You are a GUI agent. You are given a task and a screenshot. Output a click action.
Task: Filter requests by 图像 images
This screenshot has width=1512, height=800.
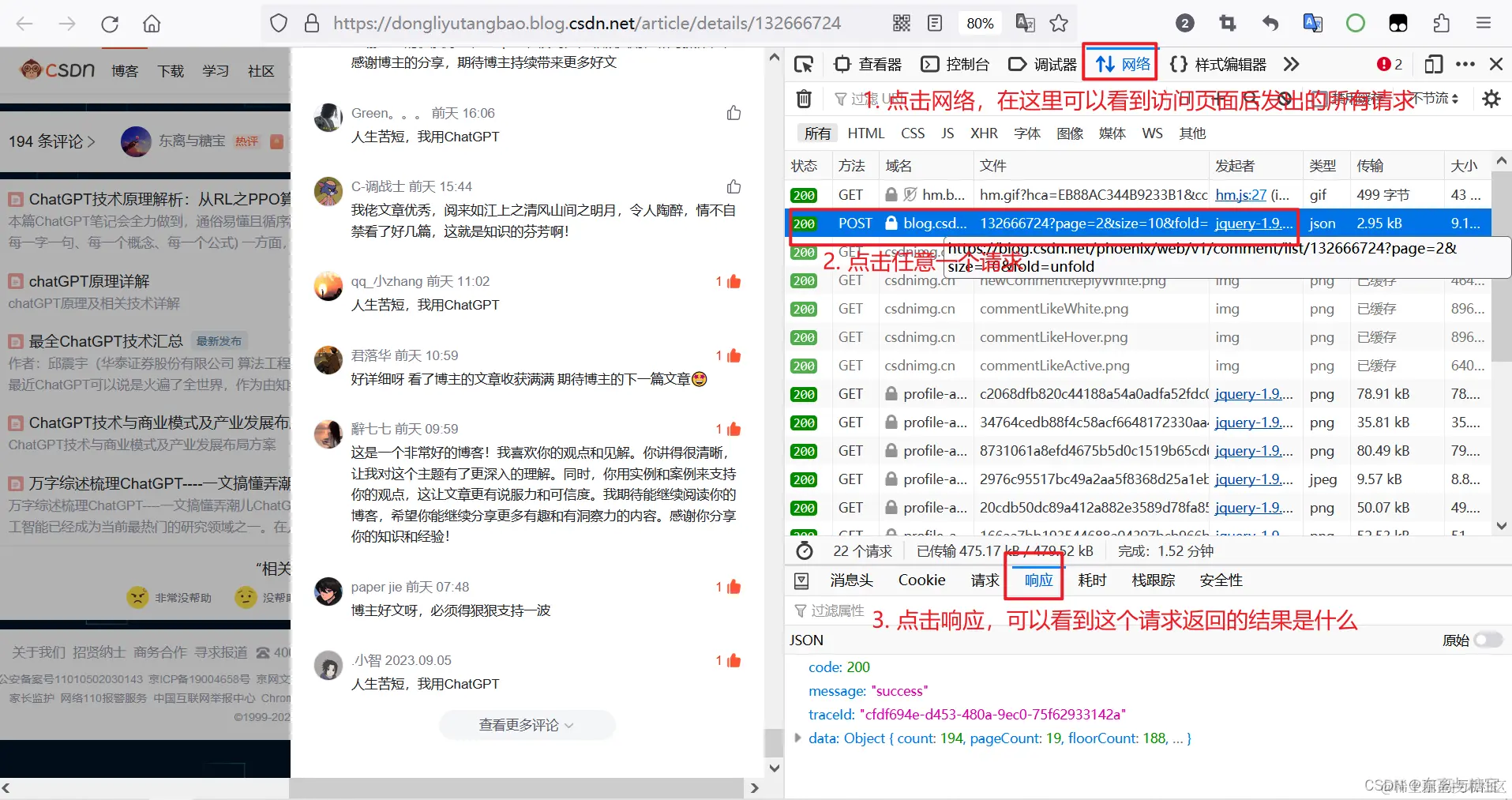coord(1070,133)
